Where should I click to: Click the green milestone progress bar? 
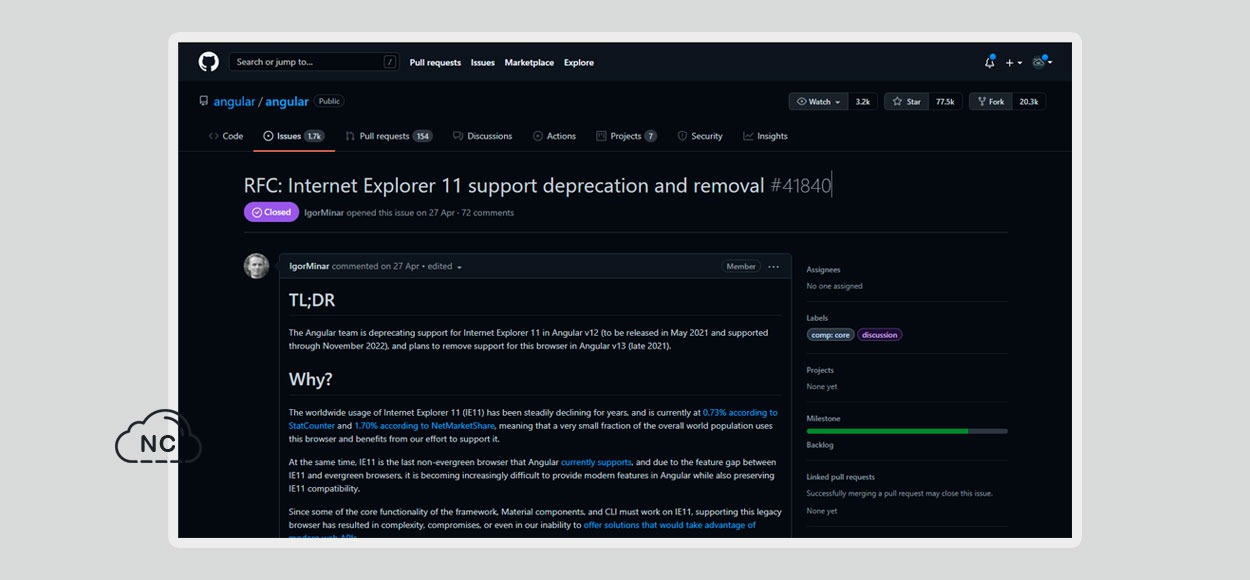pos(907,431)
